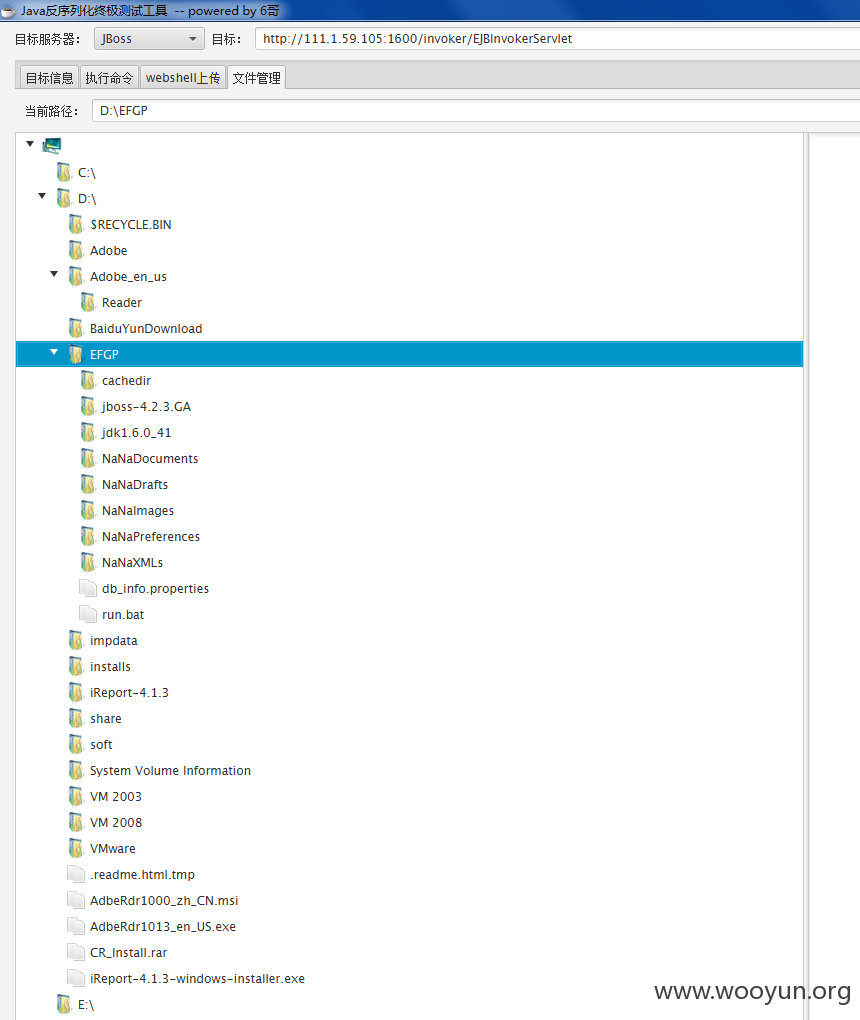The width and height of the screenshot is (860, 1020).
Task: Select the VM 2008 folder name
Action: (116, 823)
